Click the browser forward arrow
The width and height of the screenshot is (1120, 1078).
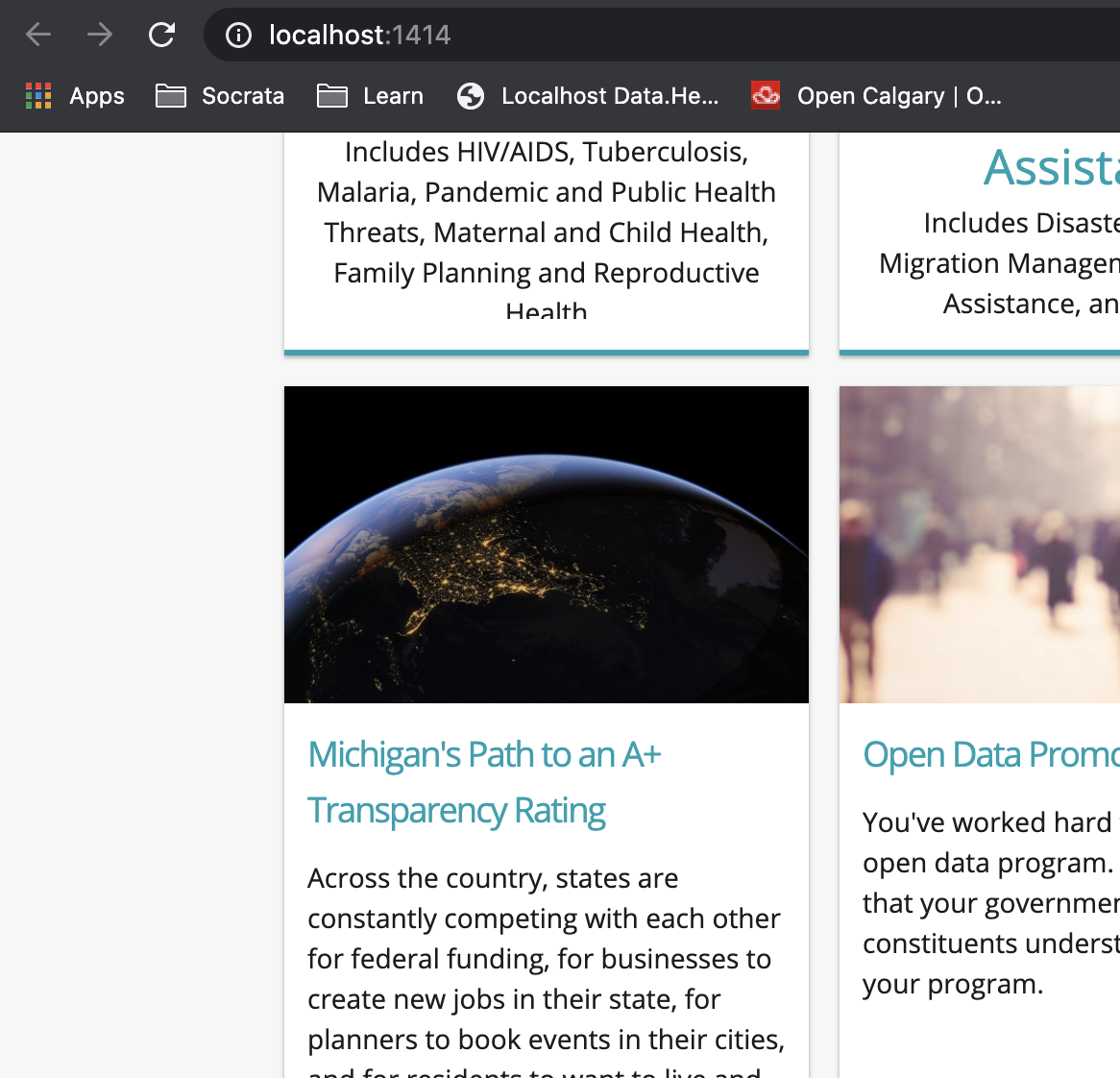[100, 35]
